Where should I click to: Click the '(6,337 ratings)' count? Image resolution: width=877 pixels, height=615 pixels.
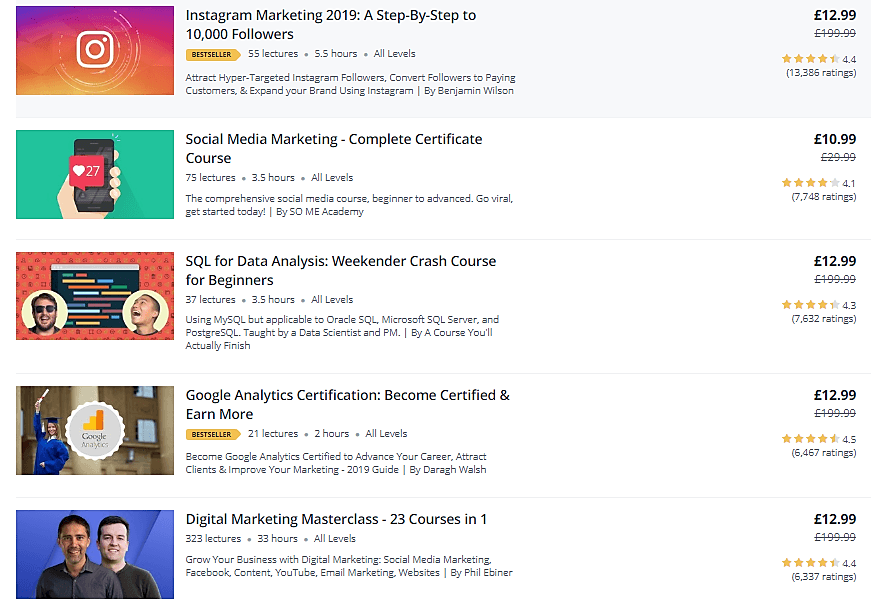click(824, 577)
